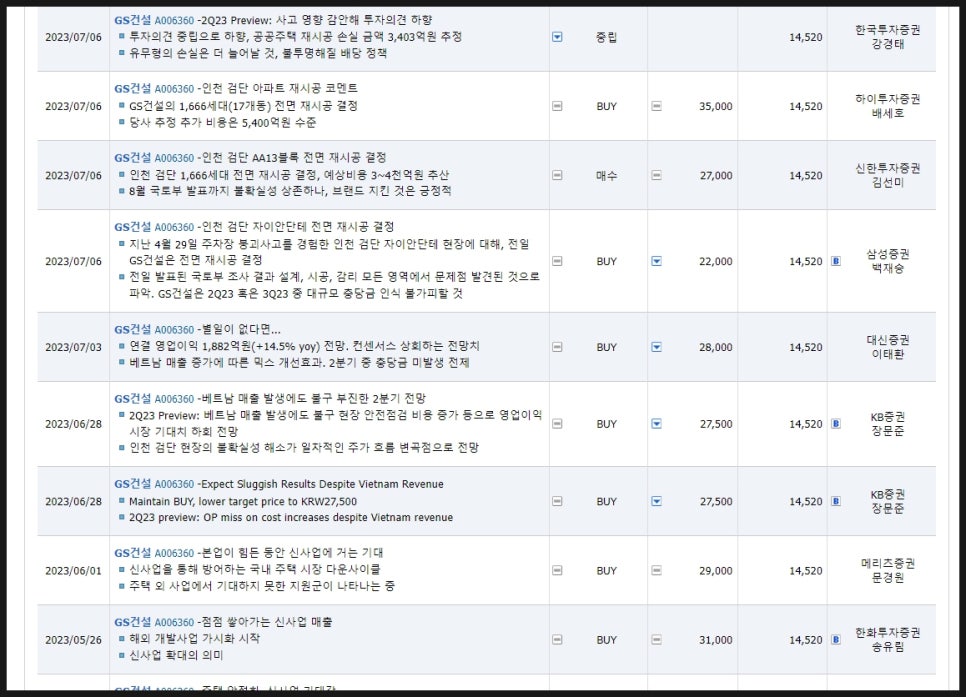Screen dimensions: 966x697
Task: Click A006360 code in 점점 쌓아가는 신사업 매출 row
Action: coord(174,622)
